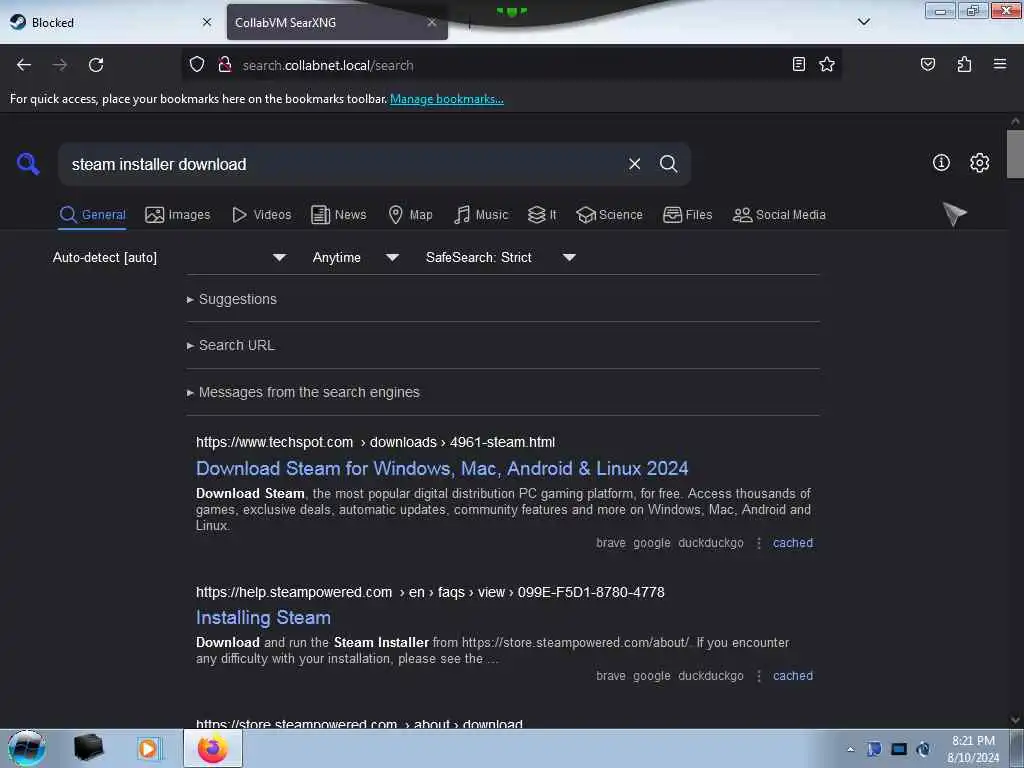Open SearXNG preferences gear
The width and height of the screenshot is (1024, 768).
(x=979, y=163)
